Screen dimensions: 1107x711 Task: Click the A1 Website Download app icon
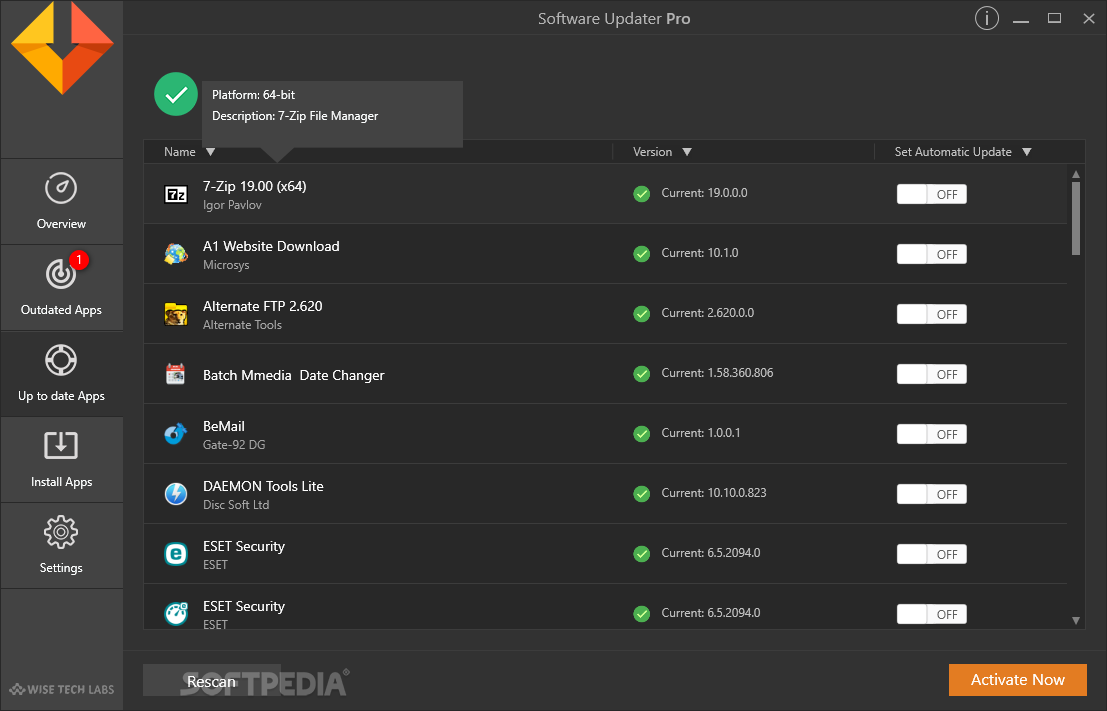pyautogui.click(x=176, y=254)
